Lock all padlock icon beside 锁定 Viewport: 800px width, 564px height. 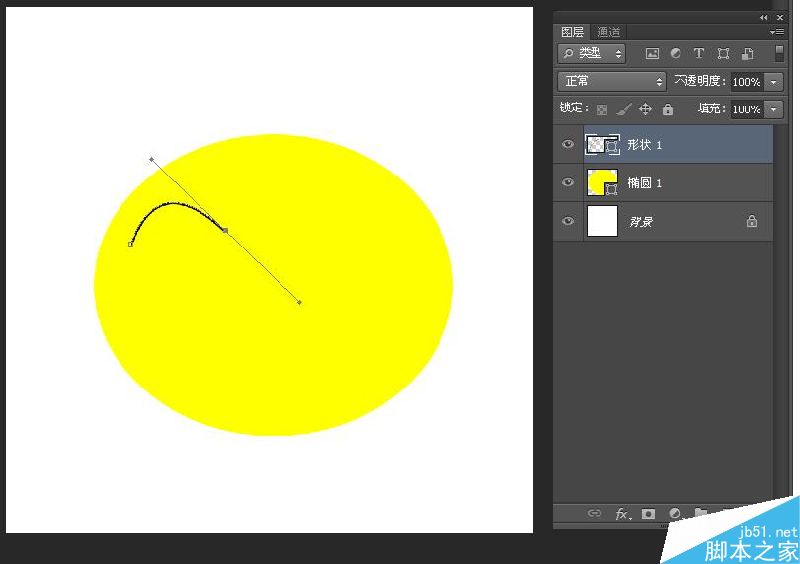pos(668,109)
